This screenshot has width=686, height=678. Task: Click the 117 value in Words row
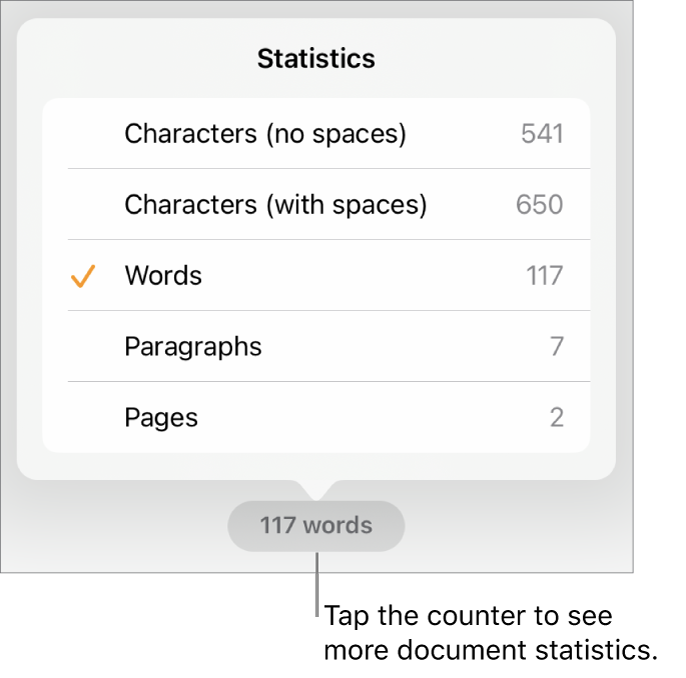pyautogui.click(x=545, y=276)
